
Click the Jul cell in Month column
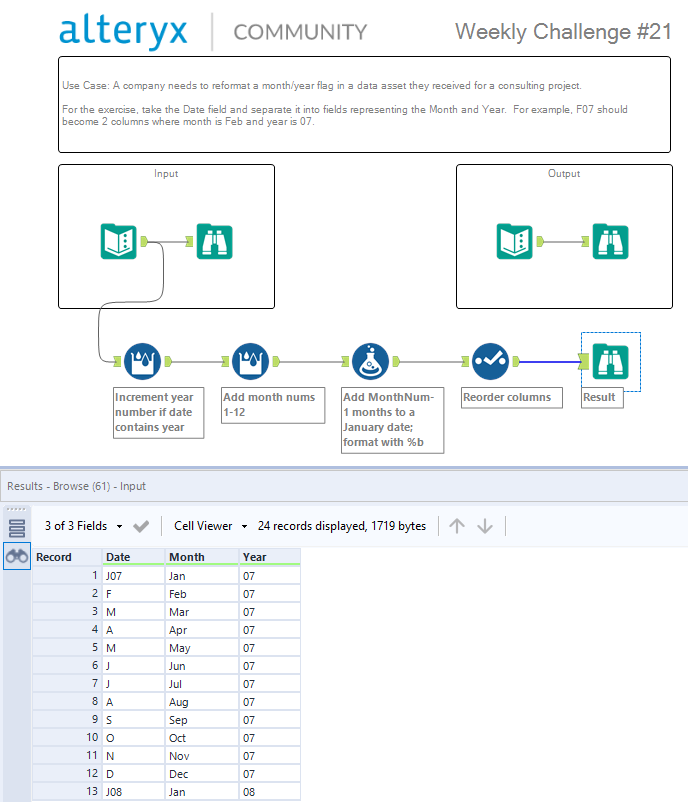coord(202,684)
